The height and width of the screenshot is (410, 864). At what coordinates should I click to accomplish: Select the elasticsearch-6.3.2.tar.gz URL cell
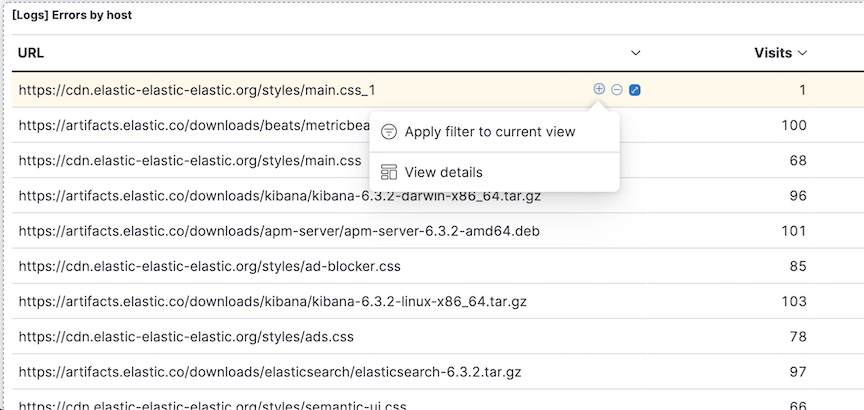point(270,372)
